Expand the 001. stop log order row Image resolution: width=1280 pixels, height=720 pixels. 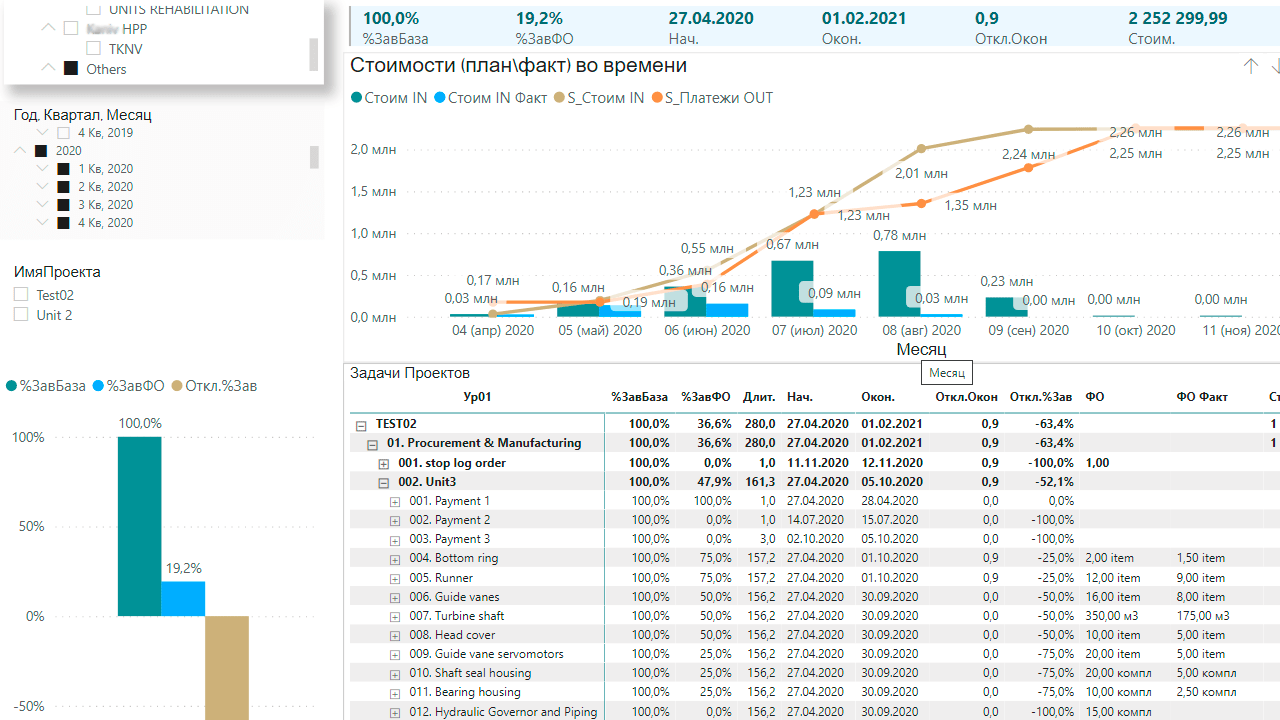click(x=384, y=464)
